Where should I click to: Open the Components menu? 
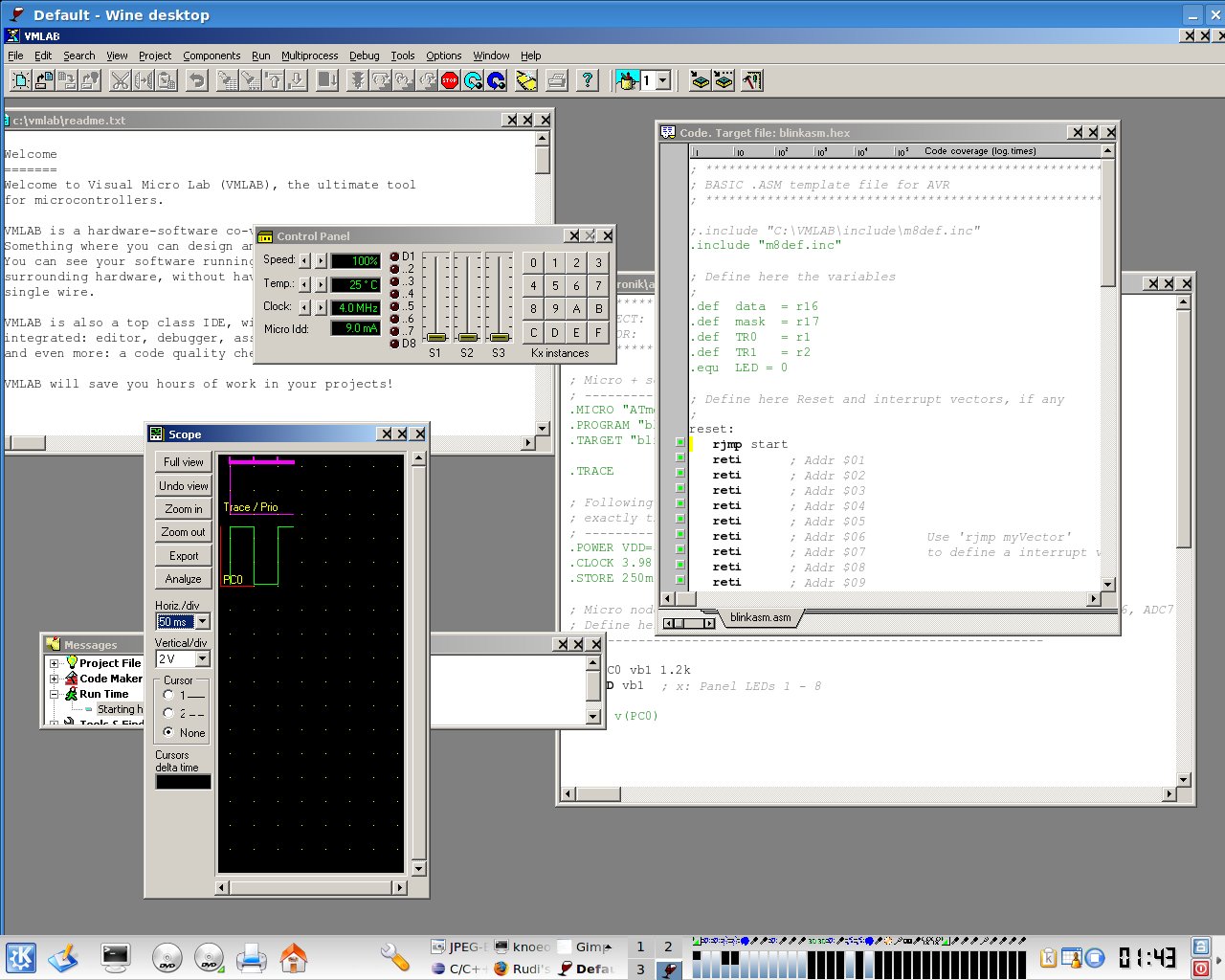point(212,56)
